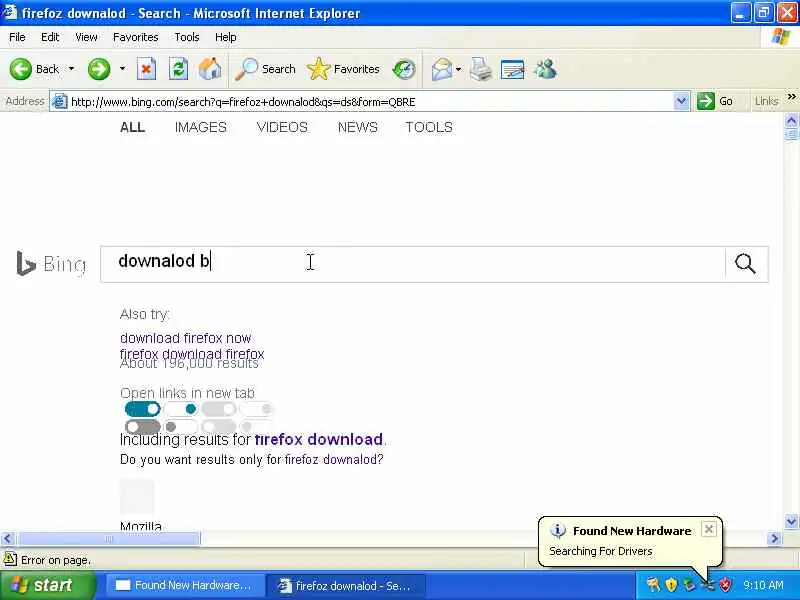This screenshot has width=800, height=600.
Task: Click info icon in hardware balloon
Action: (558, 531)
